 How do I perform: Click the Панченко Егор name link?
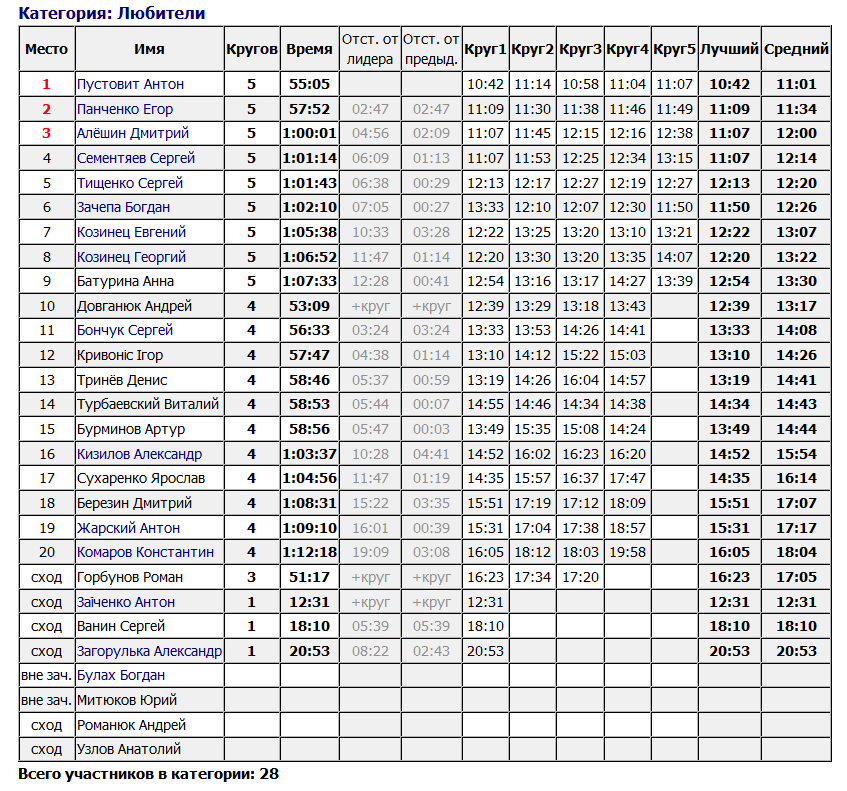(x=125, y=109)
